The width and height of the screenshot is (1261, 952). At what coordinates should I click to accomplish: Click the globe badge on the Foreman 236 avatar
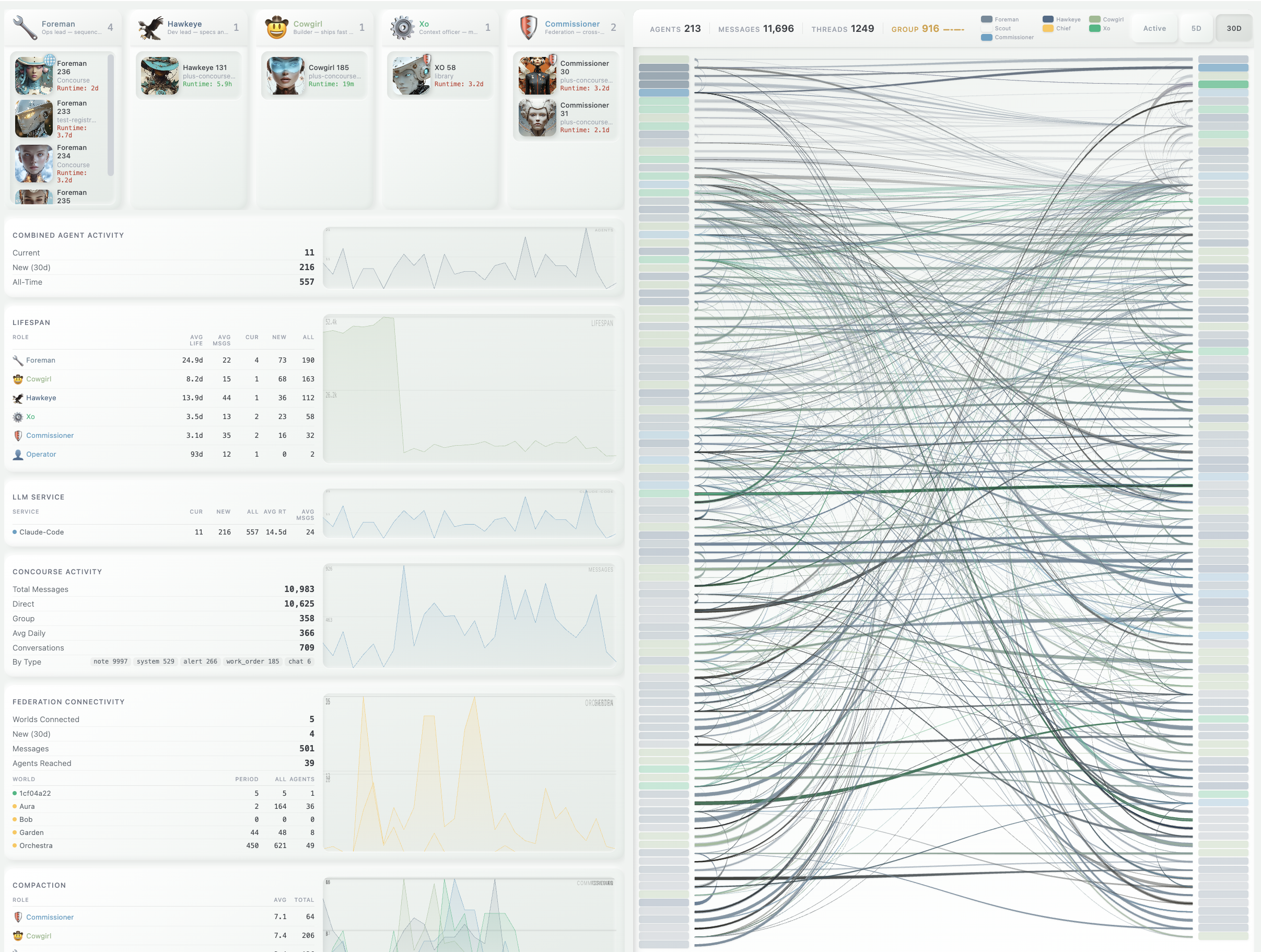click(49, 61)
